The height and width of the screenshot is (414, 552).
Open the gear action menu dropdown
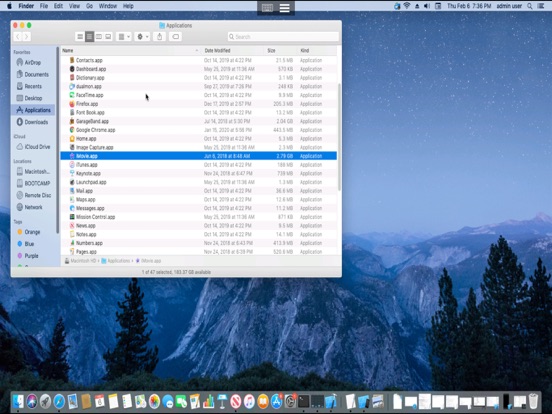coord(142,37)
